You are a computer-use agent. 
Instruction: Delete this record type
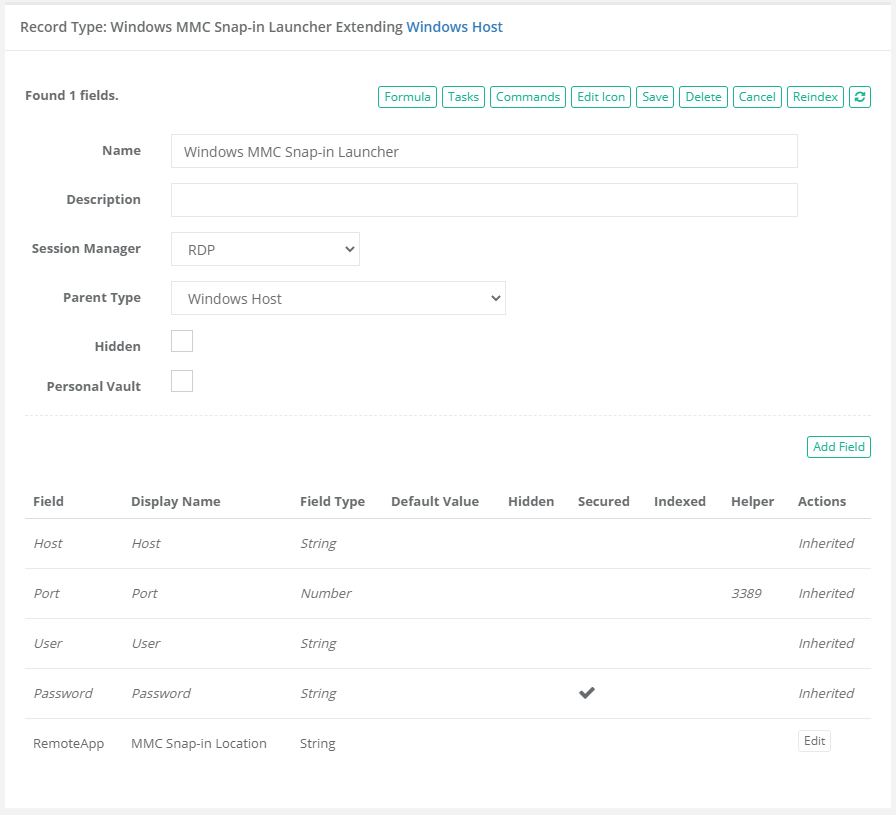tap(703, 97)
